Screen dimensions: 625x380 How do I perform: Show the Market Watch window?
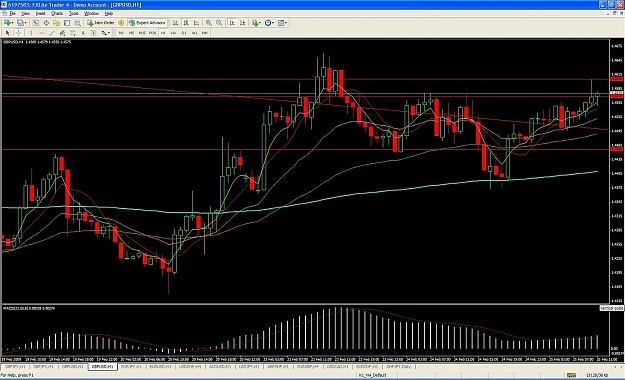pyautogui.click(x=35, y=23)
